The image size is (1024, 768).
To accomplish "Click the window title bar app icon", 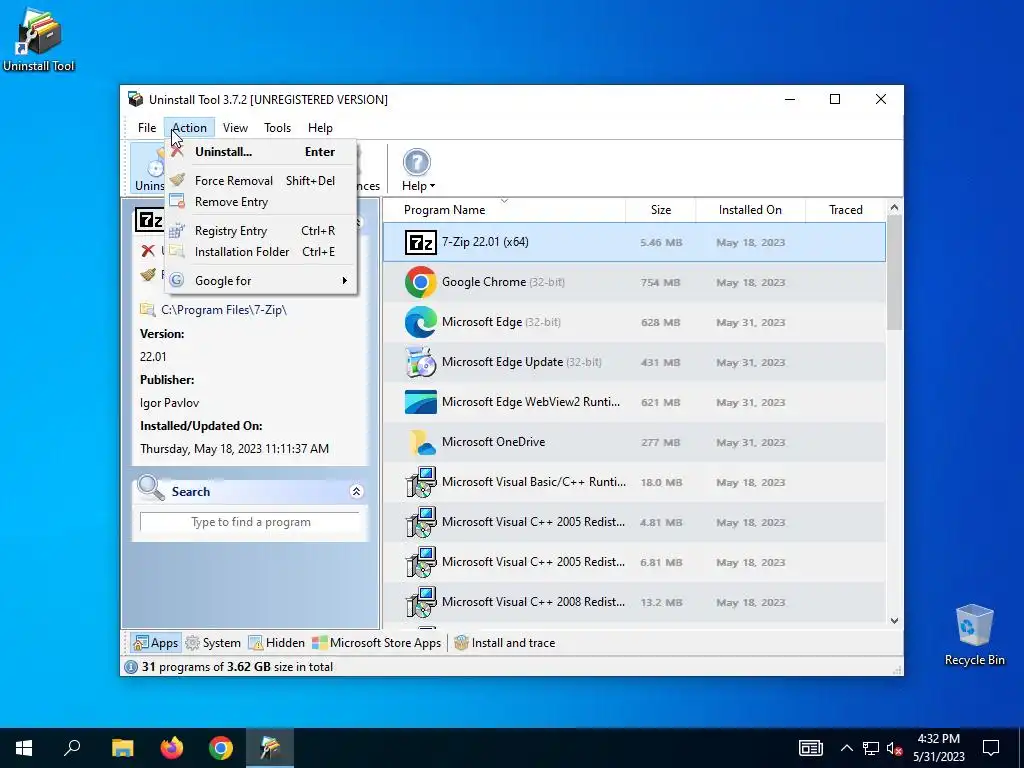I will [x=135, y=99].
